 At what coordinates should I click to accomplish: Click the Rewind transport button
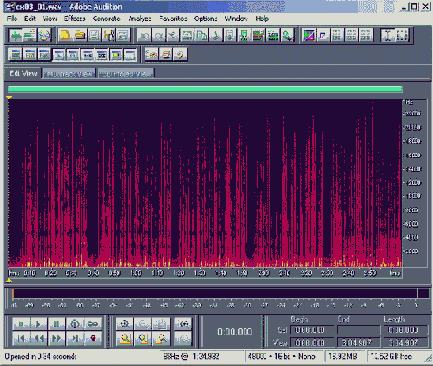[x=38, y=338]
